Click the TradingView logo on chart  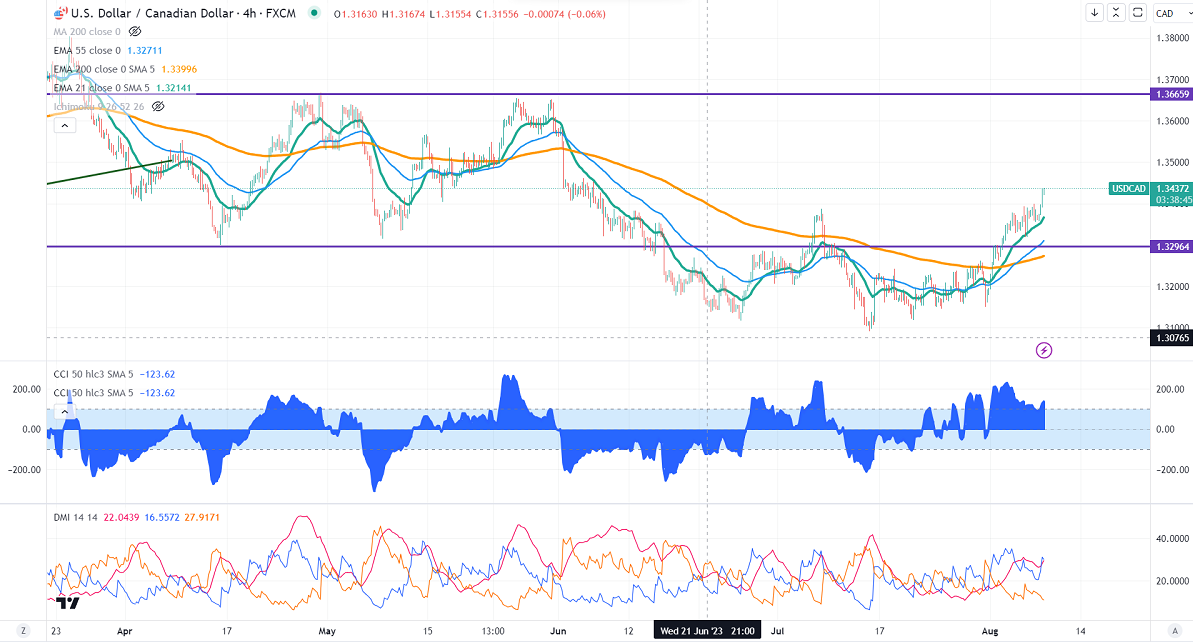[x=68, y=602]
